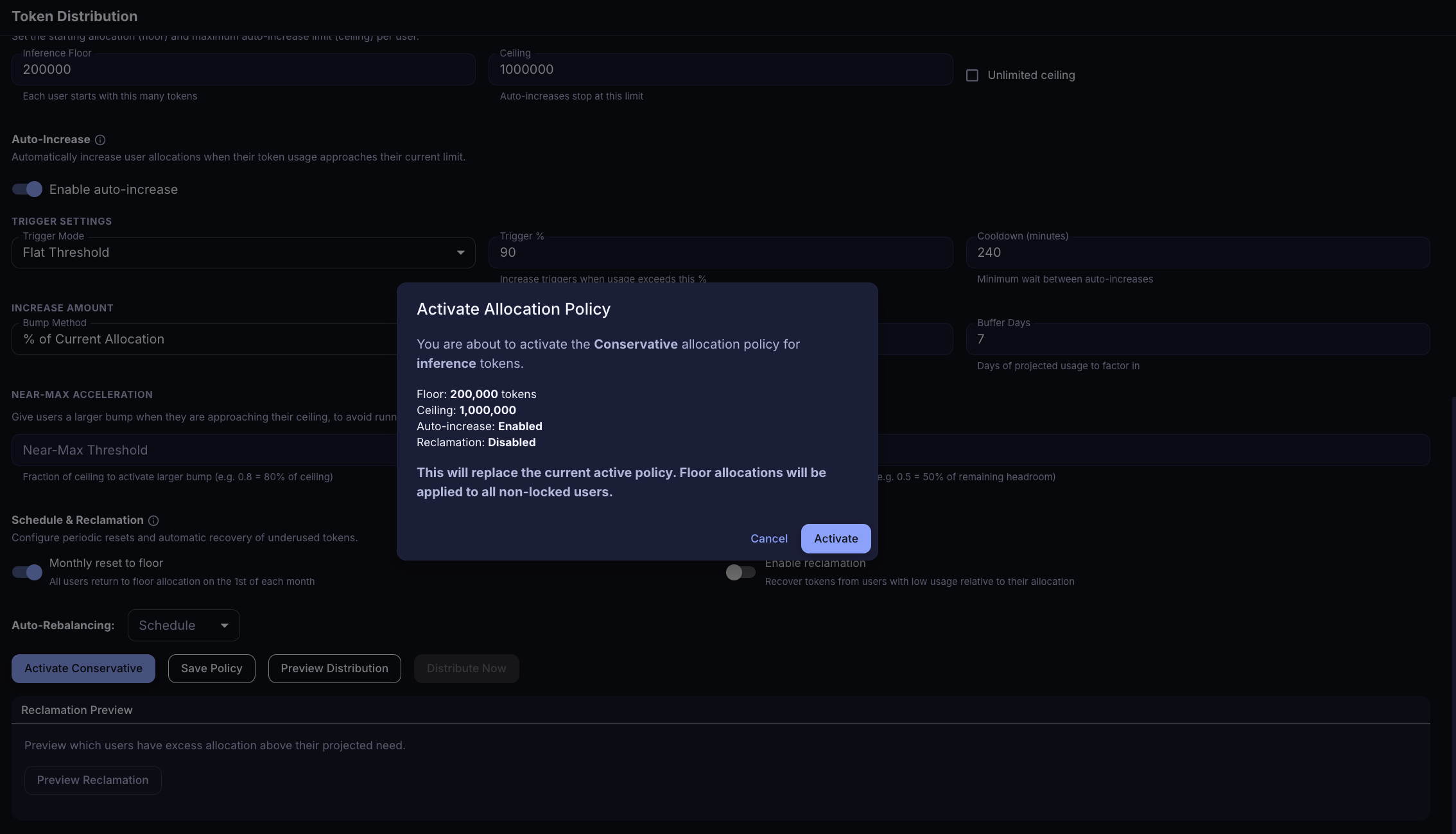Click the INCREASE AMOUNT heading

(x=62, y=308)
